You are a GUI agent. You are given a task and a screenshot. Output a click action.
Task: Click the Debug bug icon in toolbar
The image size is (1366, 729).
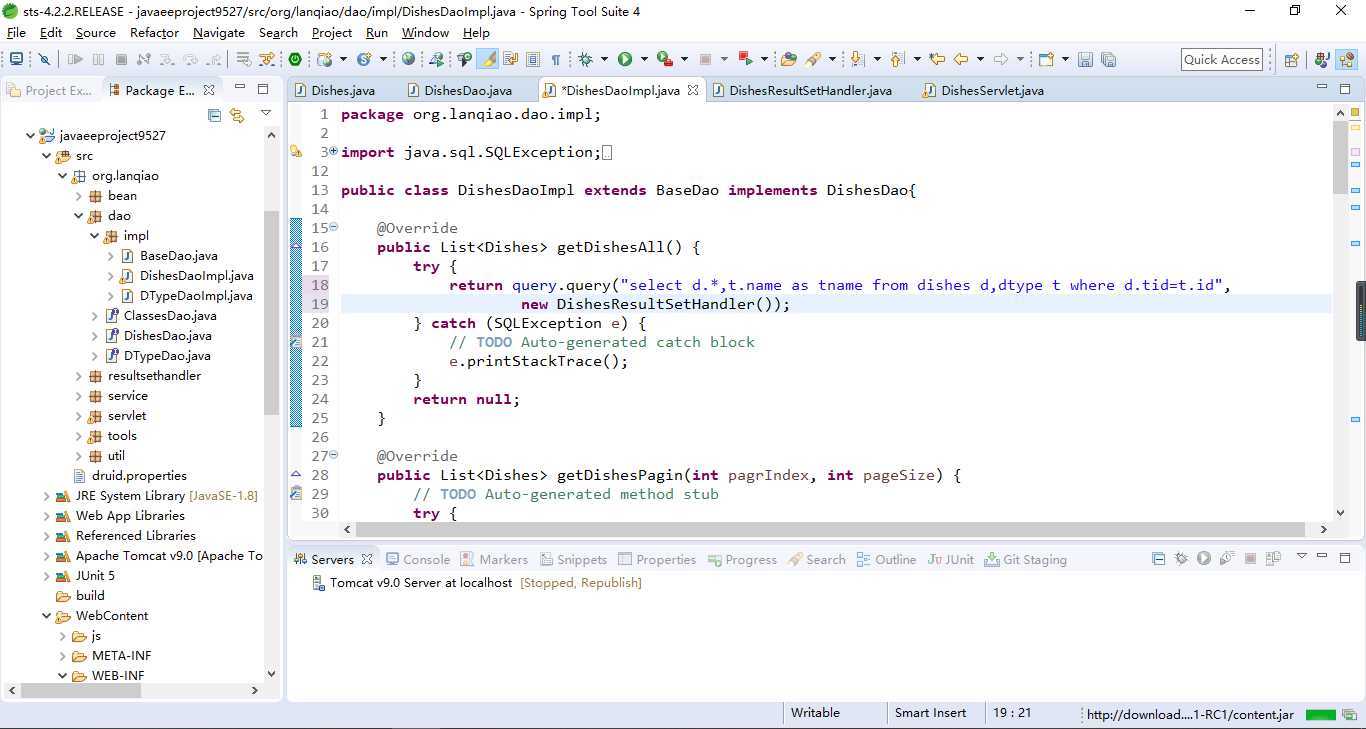point(586,59)
